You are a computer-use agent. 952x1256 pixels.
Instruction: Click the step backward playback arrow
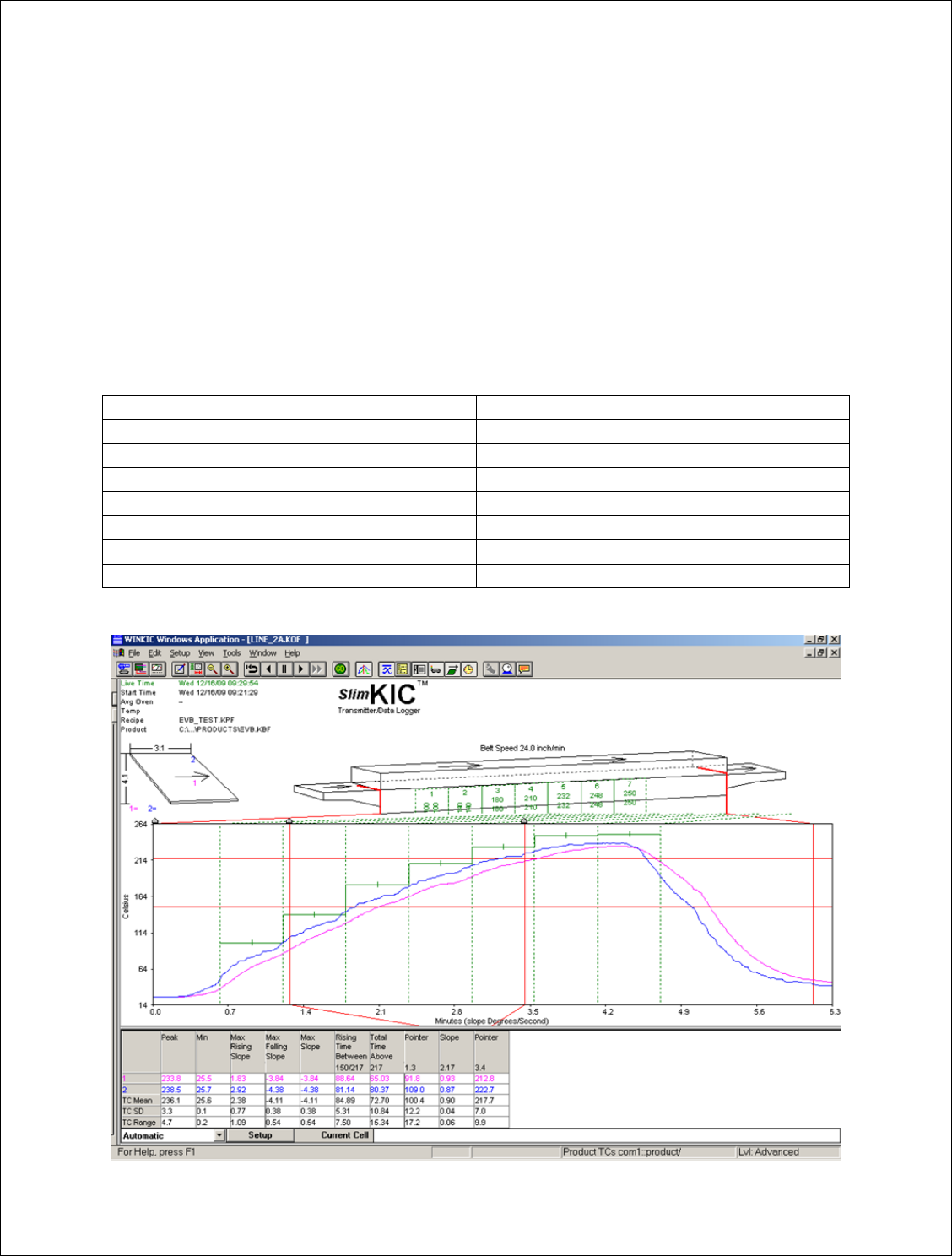tap(268, 669)
